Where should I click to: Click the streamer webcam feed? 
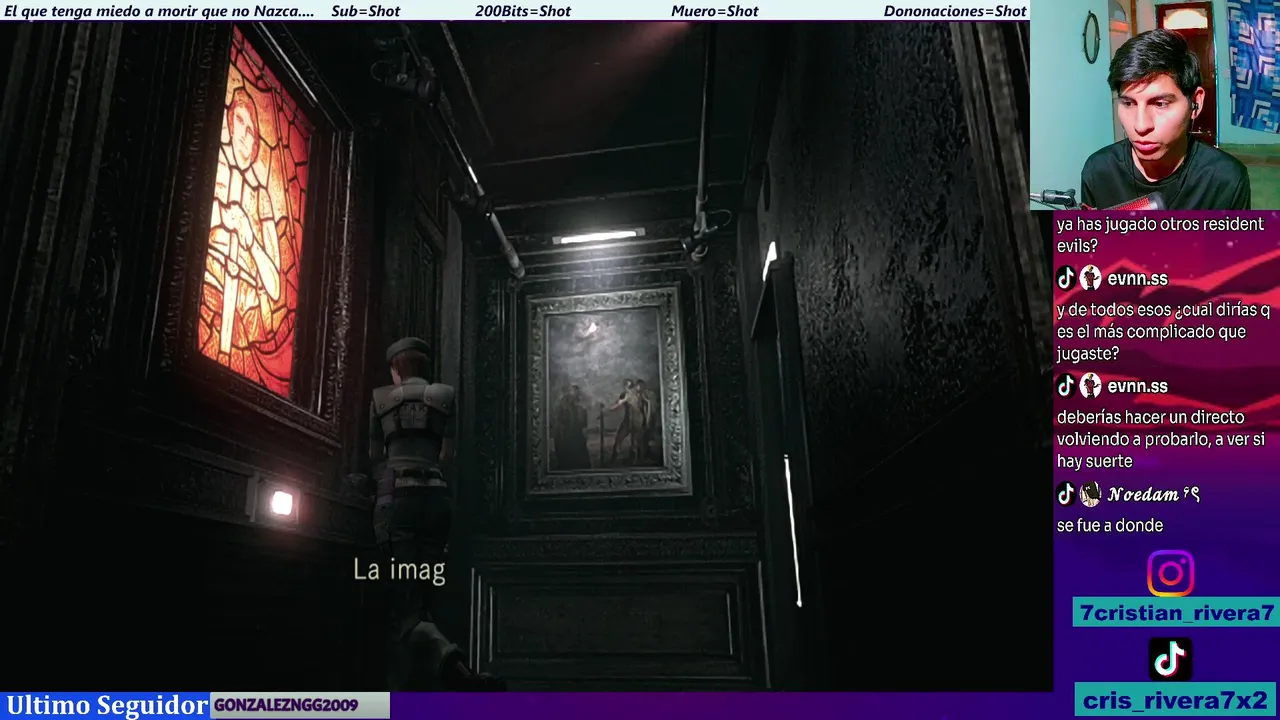point(1155,104)
